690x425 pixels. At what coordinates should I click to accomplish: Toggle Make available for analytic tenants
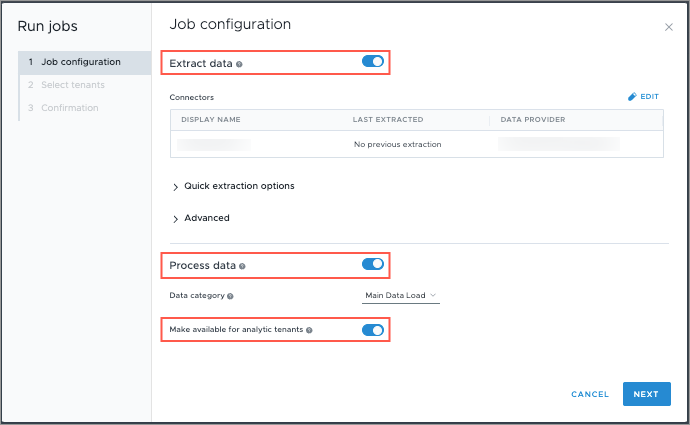point(373,329)
